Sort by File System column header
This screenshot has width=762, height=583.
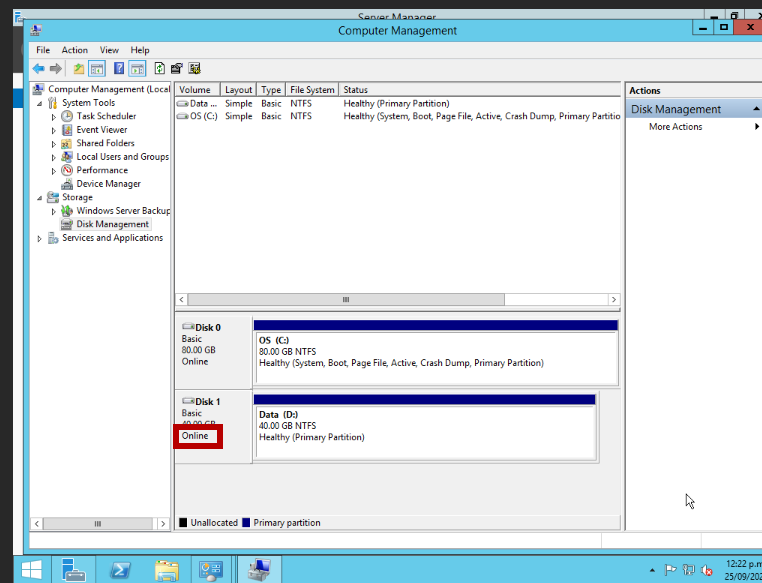tap(312, 89)
